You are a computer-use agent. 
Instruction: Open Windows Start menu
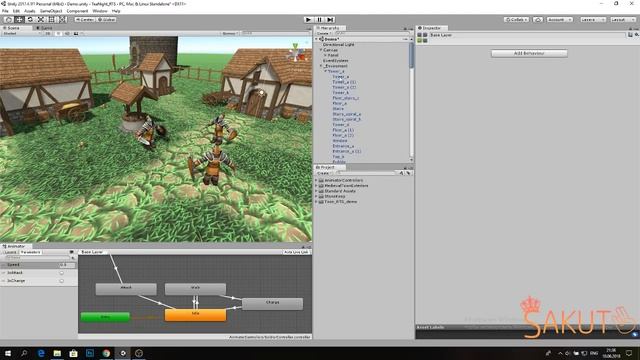coord(8,353)
